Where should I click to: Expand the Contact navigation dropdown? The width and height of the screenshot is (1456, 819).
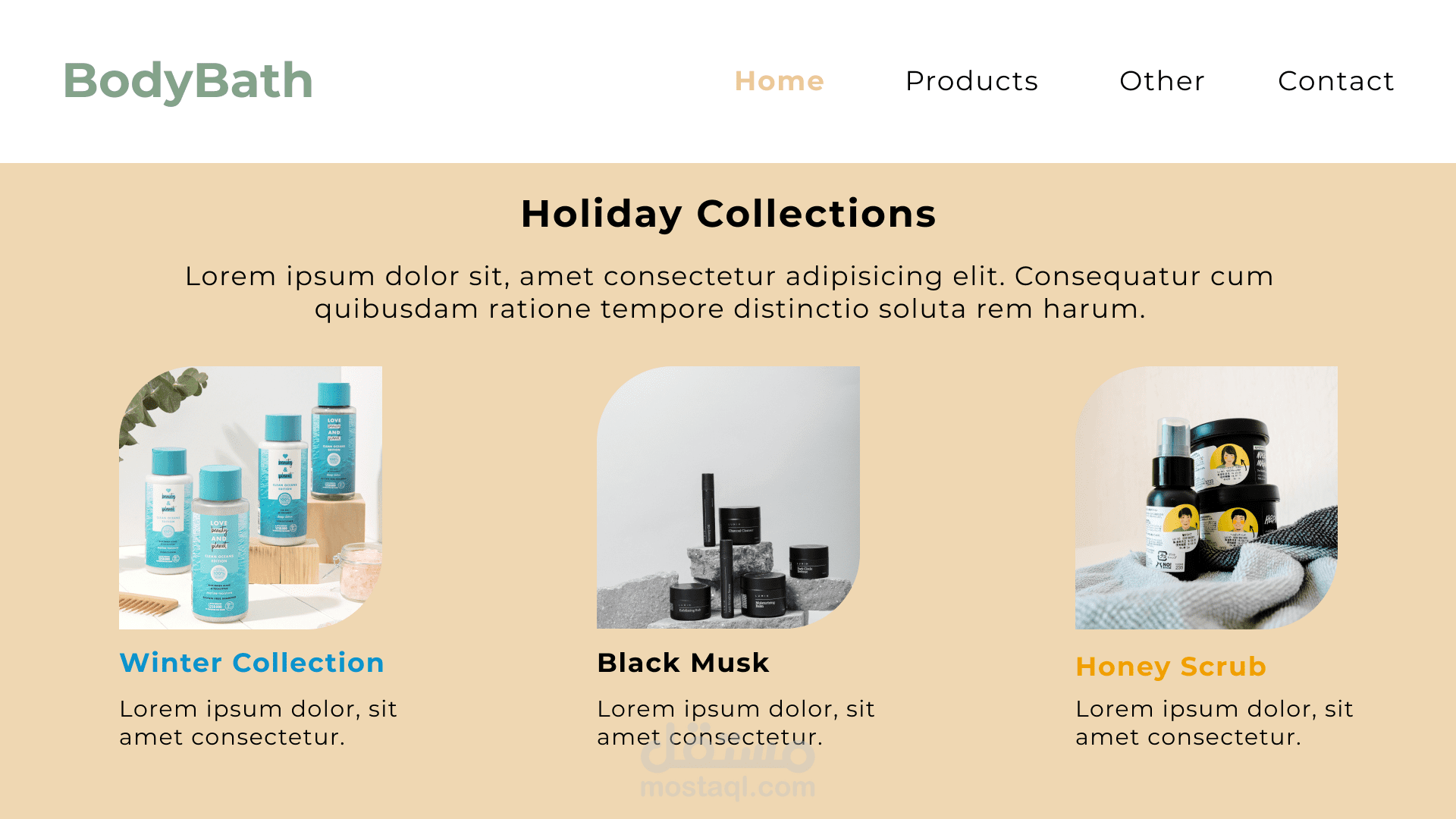1337,80
